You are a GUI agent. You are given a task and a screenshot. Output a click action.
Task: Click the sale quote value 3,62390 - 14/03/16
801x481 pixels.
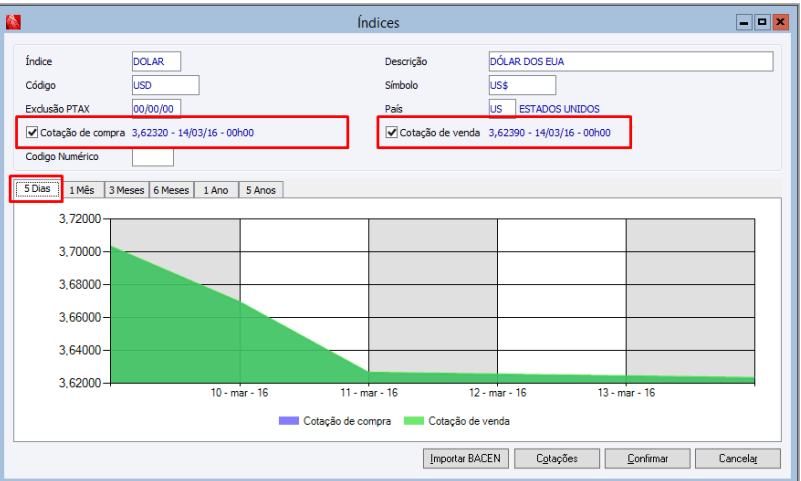tap(550, 133)
